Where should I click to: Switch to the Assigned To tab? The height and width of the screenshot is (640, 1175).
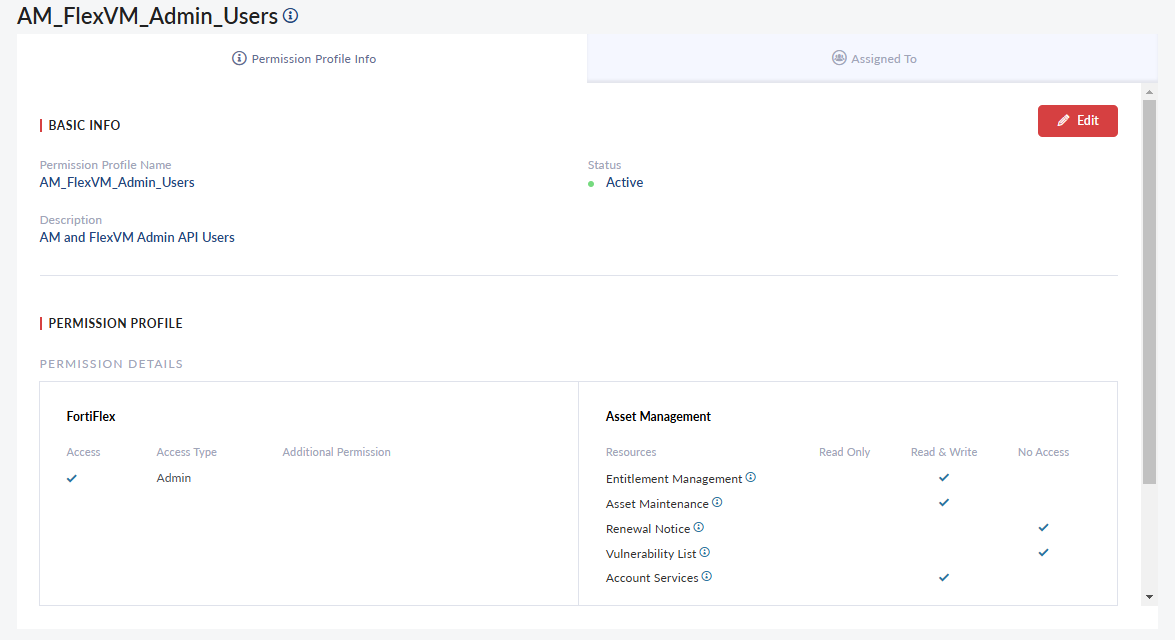click(x=873, y=58)
